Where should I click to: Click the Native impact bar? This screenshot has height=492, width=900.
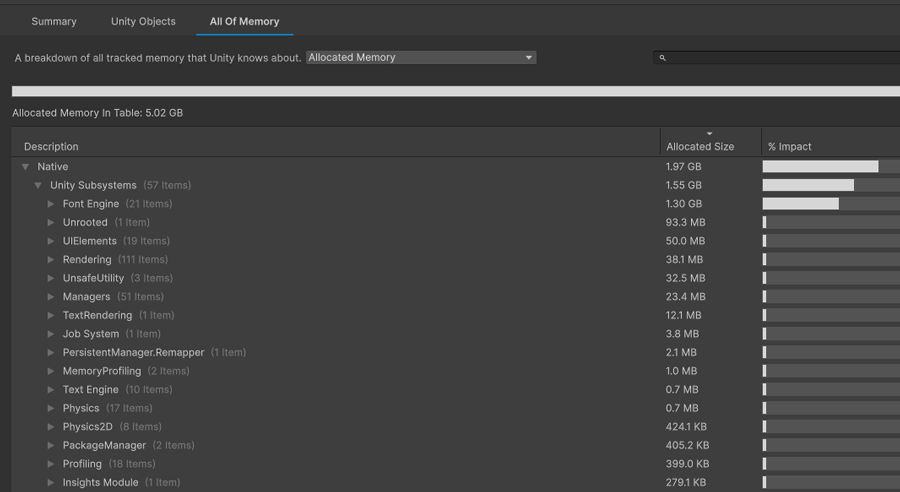(x=820, y=167)
